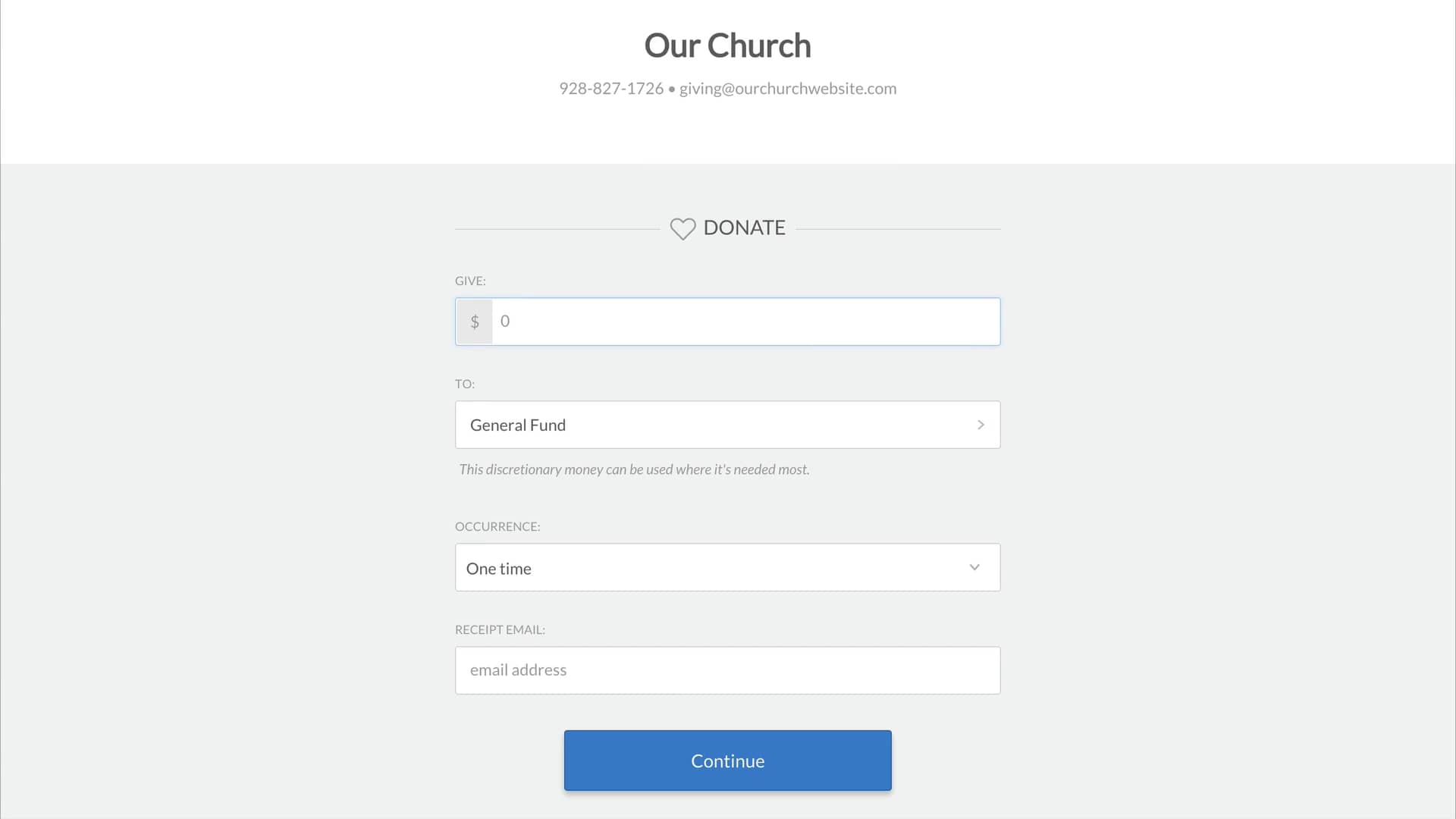
Task: Click the 928-827-1726 phone number
Action: (x=611, y=89)
